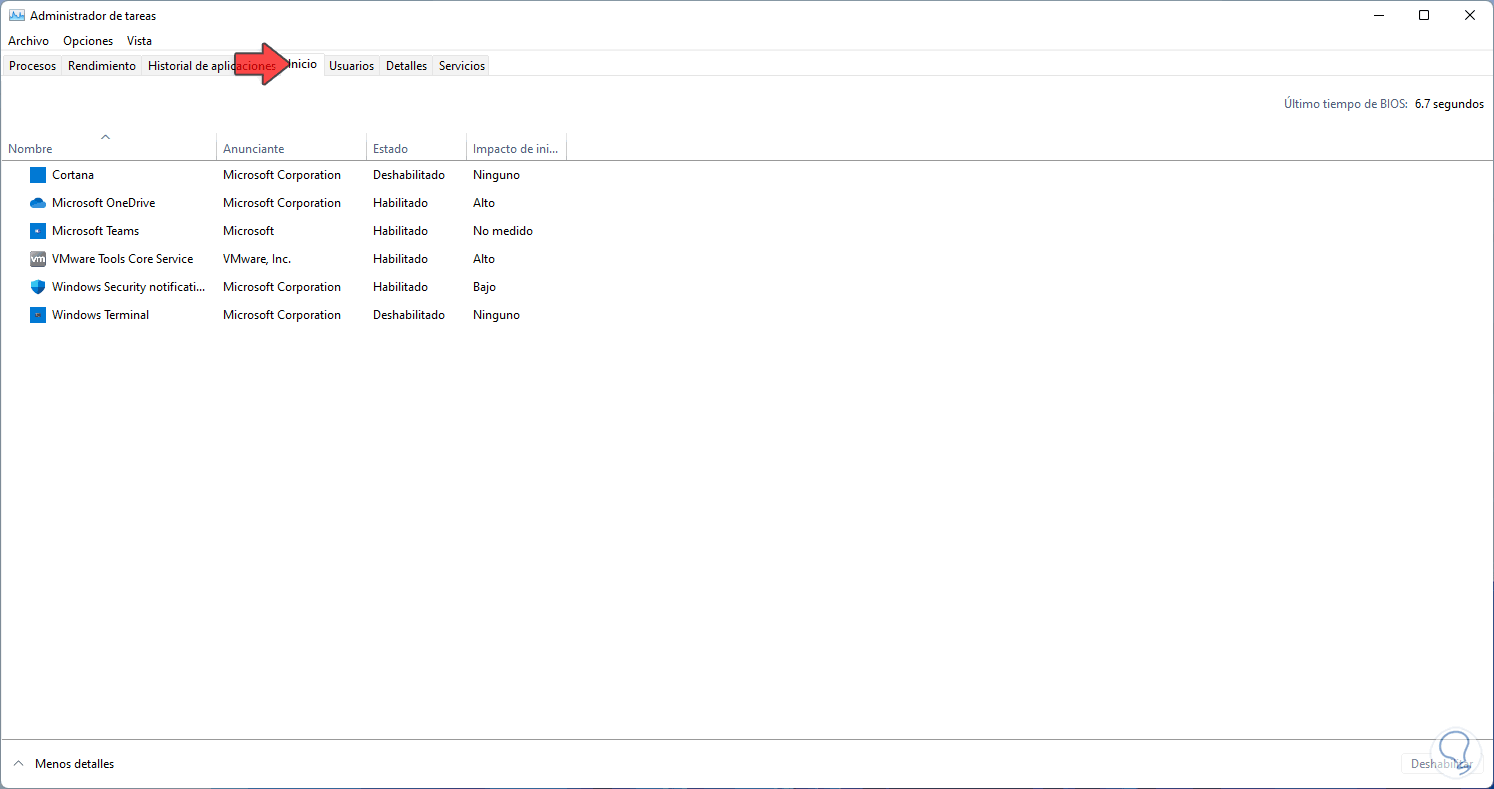Image resolution: width=1494 pixels, height=789 pixels.
Task: Click Alto impact for VMware Tools
Action: 484,259
